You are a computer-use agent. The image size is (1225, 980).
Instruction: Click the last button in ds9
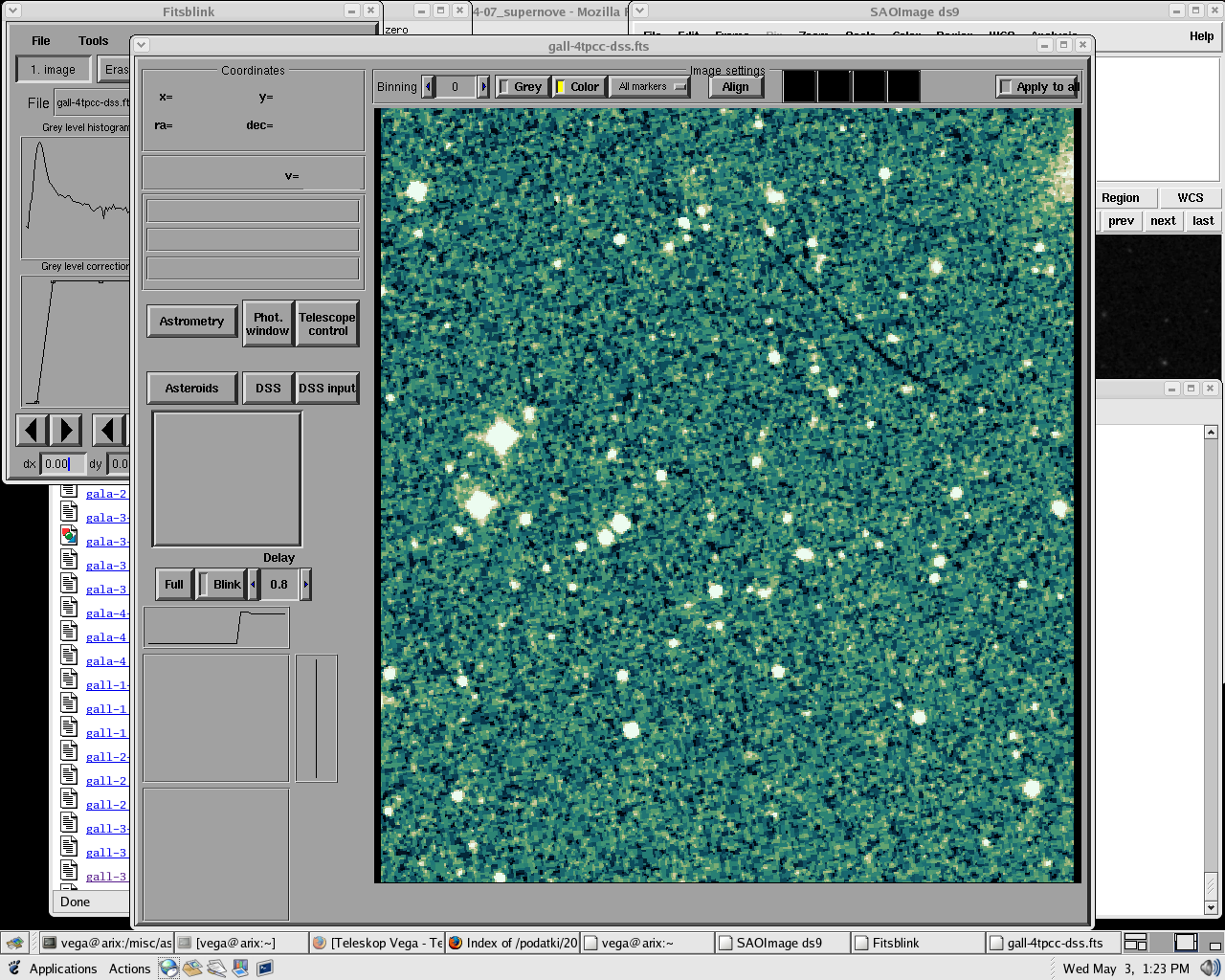click(x=1203, y=221)
